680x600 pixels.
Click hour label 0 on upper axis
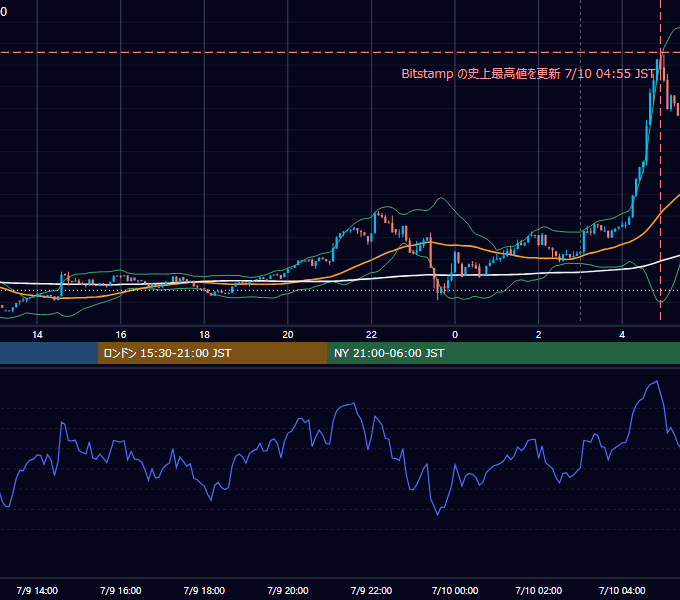click(455, 335)
